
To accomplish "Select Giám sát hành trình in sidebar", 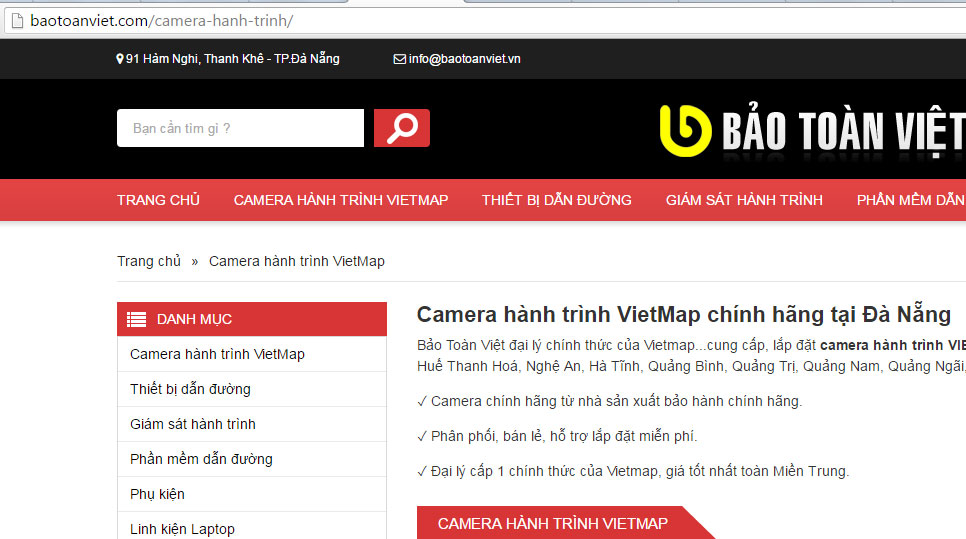I will (x=252, y=424).
